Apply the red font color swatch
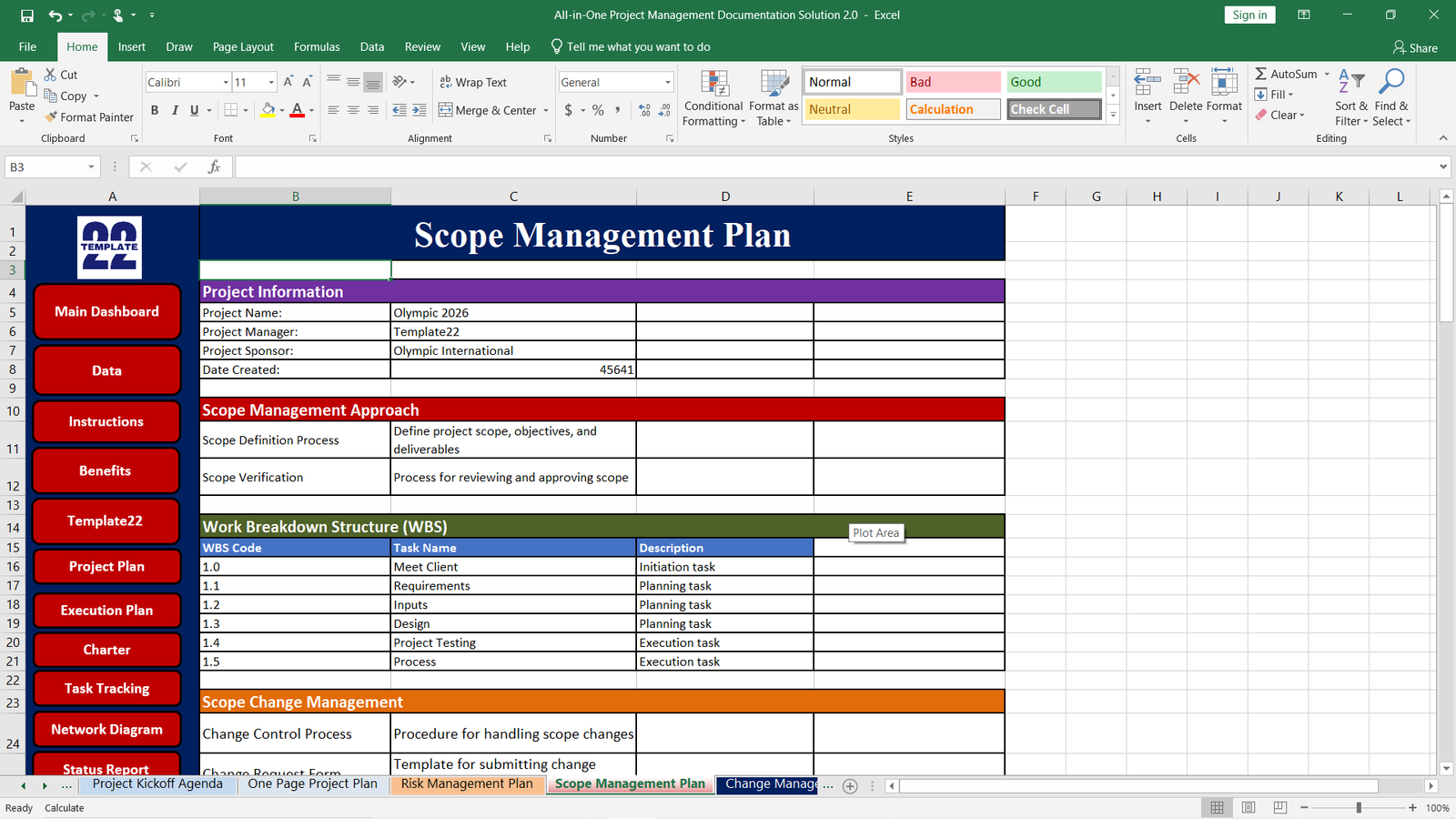This screenshot has height=819, width=1456. click(x=297, y=110)
